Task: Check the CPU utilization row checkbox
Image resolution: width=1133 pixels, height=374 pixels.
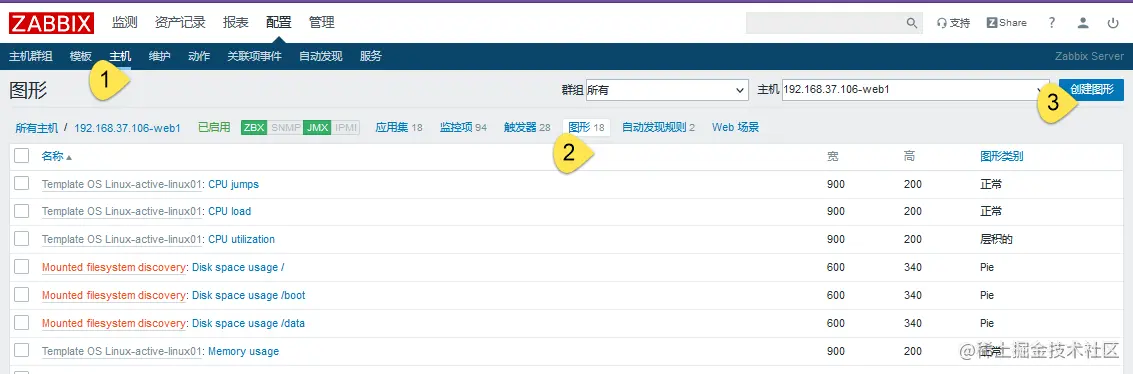Action: point(22,239)
